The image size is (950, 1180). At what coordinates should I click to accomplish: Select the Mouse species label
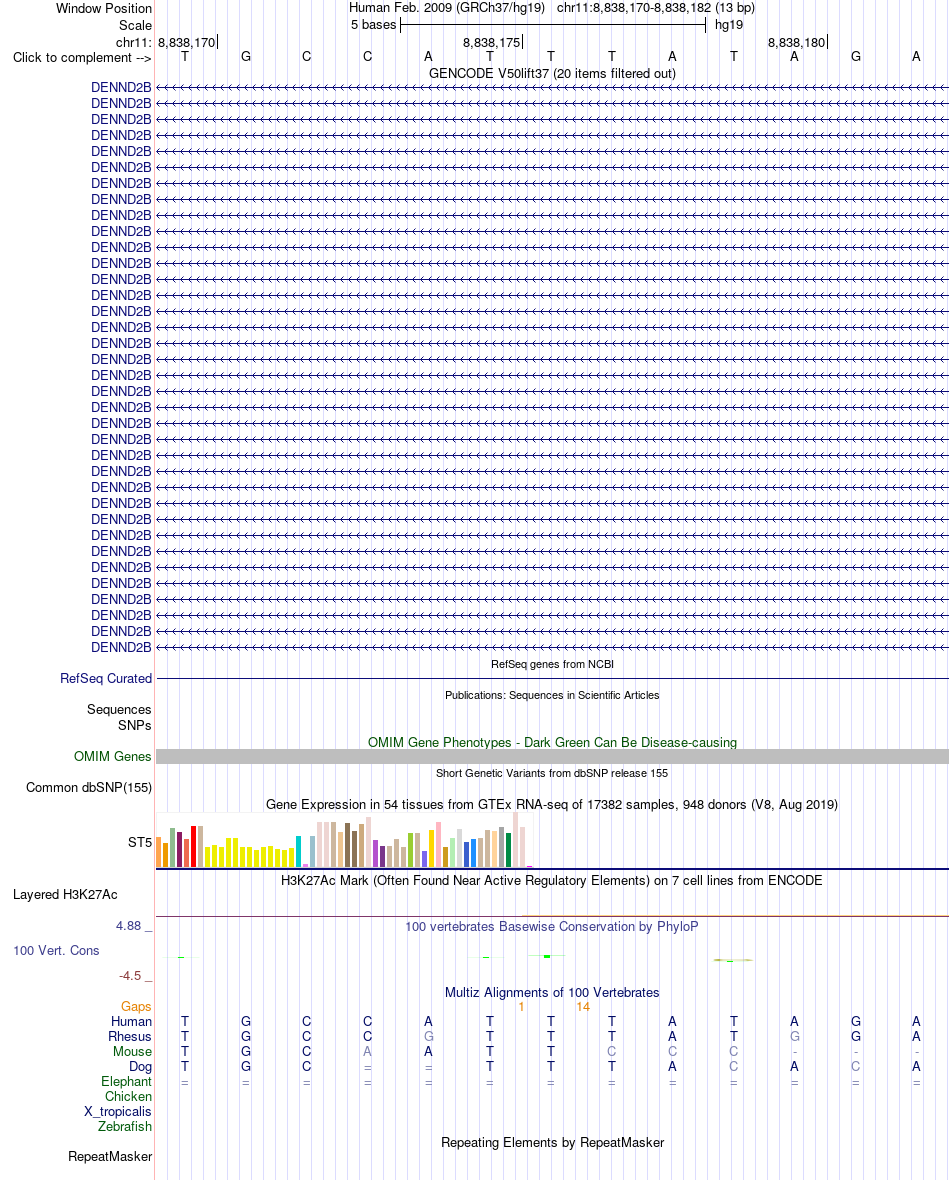132,1051
